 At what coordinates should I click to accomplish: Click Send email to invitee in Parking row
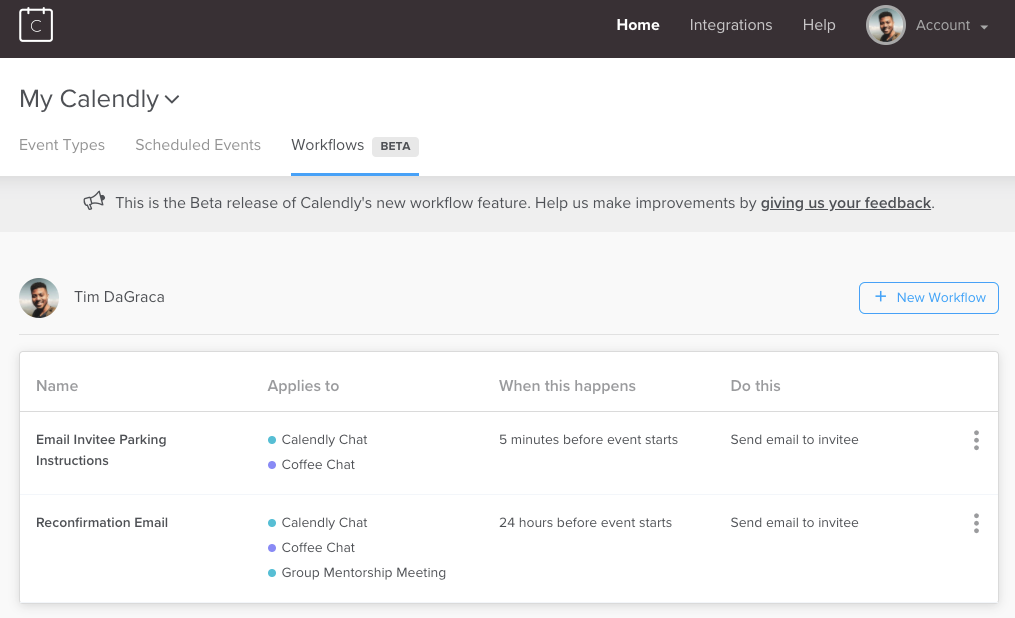click(x=794, y=439)
